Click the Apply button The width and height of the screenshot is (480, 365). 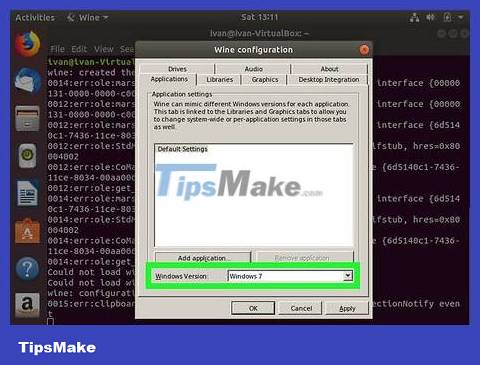347,308
